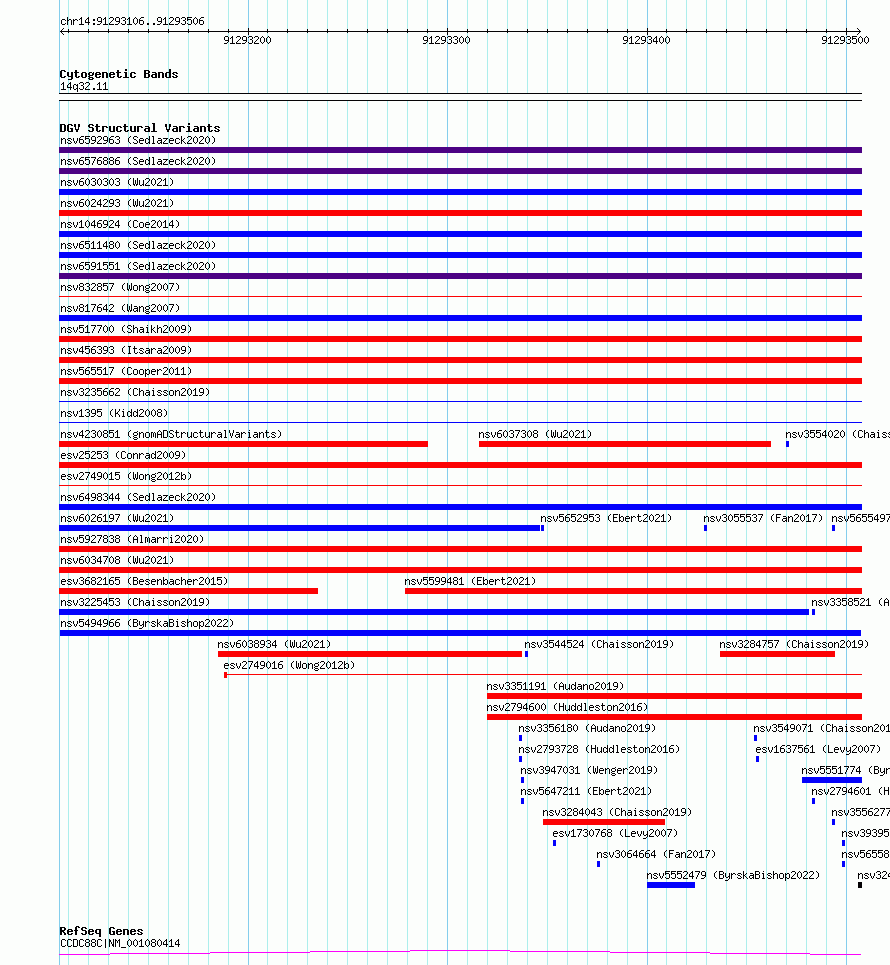
Task: Click the CCDC88C|NM_001080414 gene label
Action: point(120,943)
